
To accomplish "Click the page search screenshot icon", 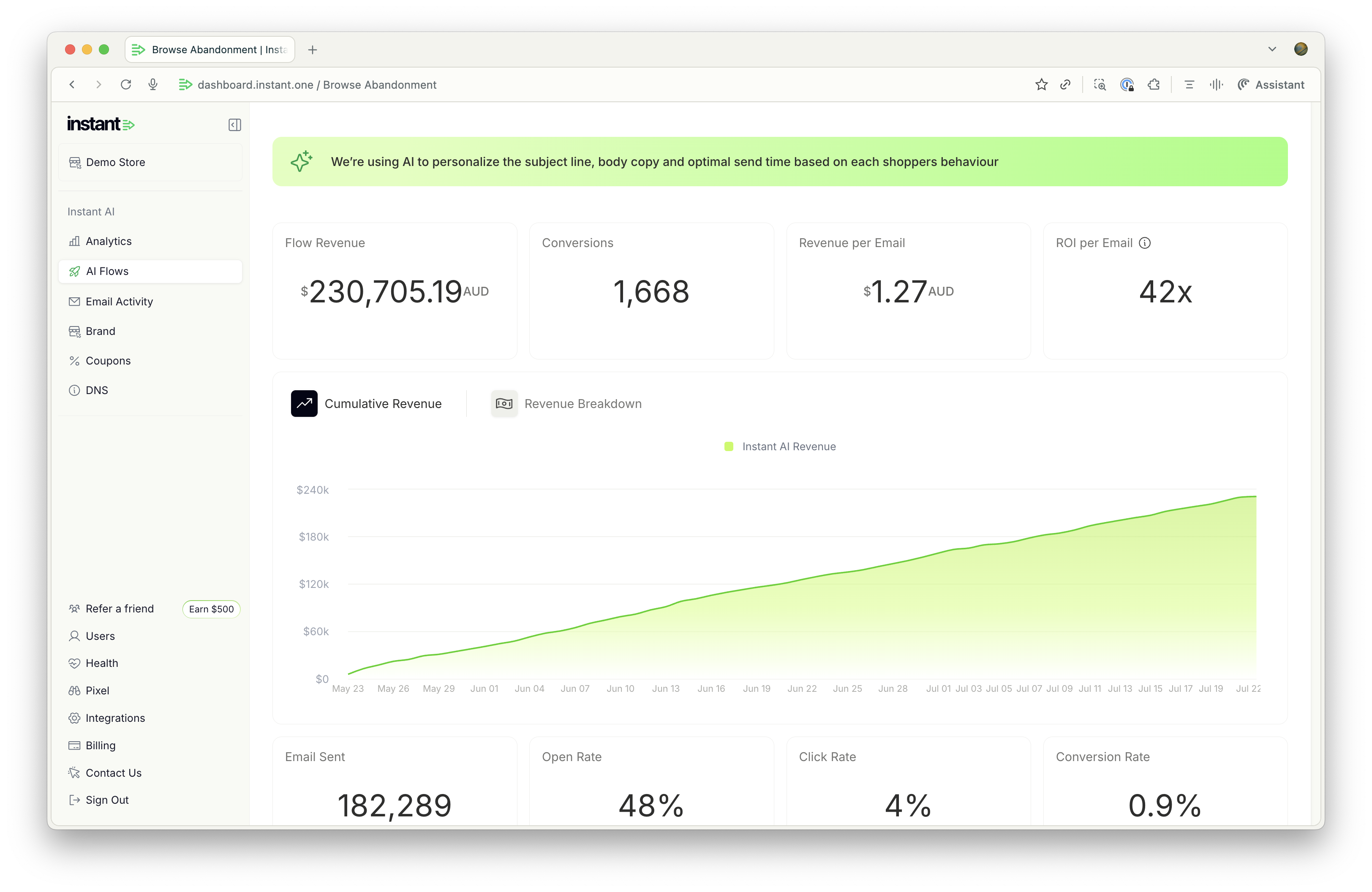I will click(x=1100, y=85).
